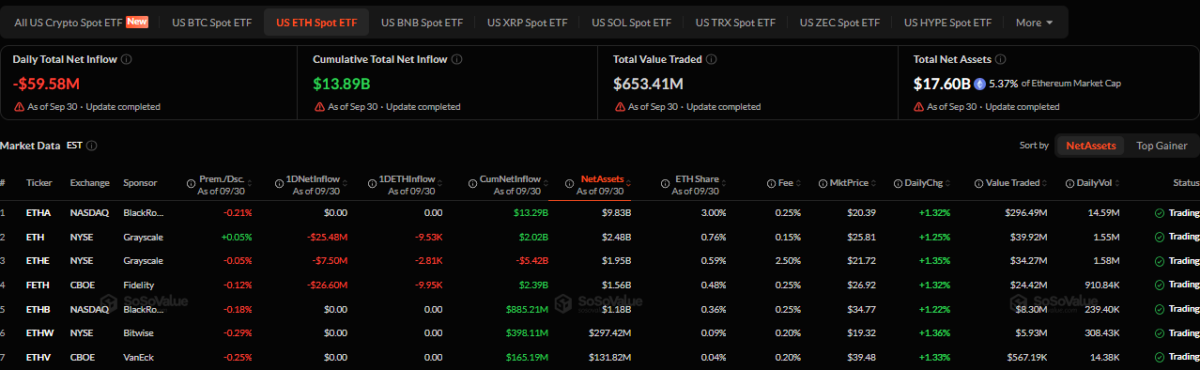Open the ETHW ticker link

pos(40,333)
